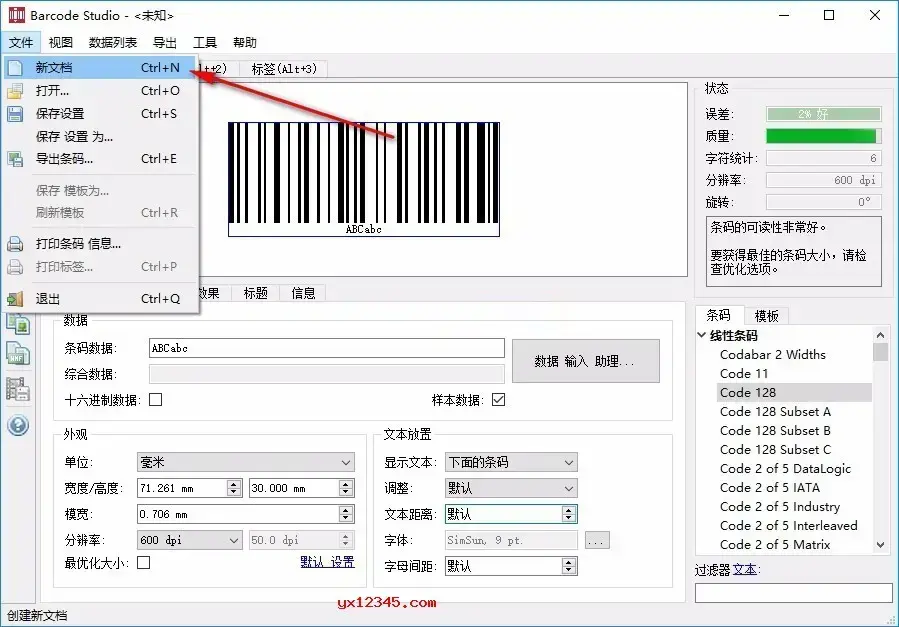Open the 数据列表 menu

[113, 42]
